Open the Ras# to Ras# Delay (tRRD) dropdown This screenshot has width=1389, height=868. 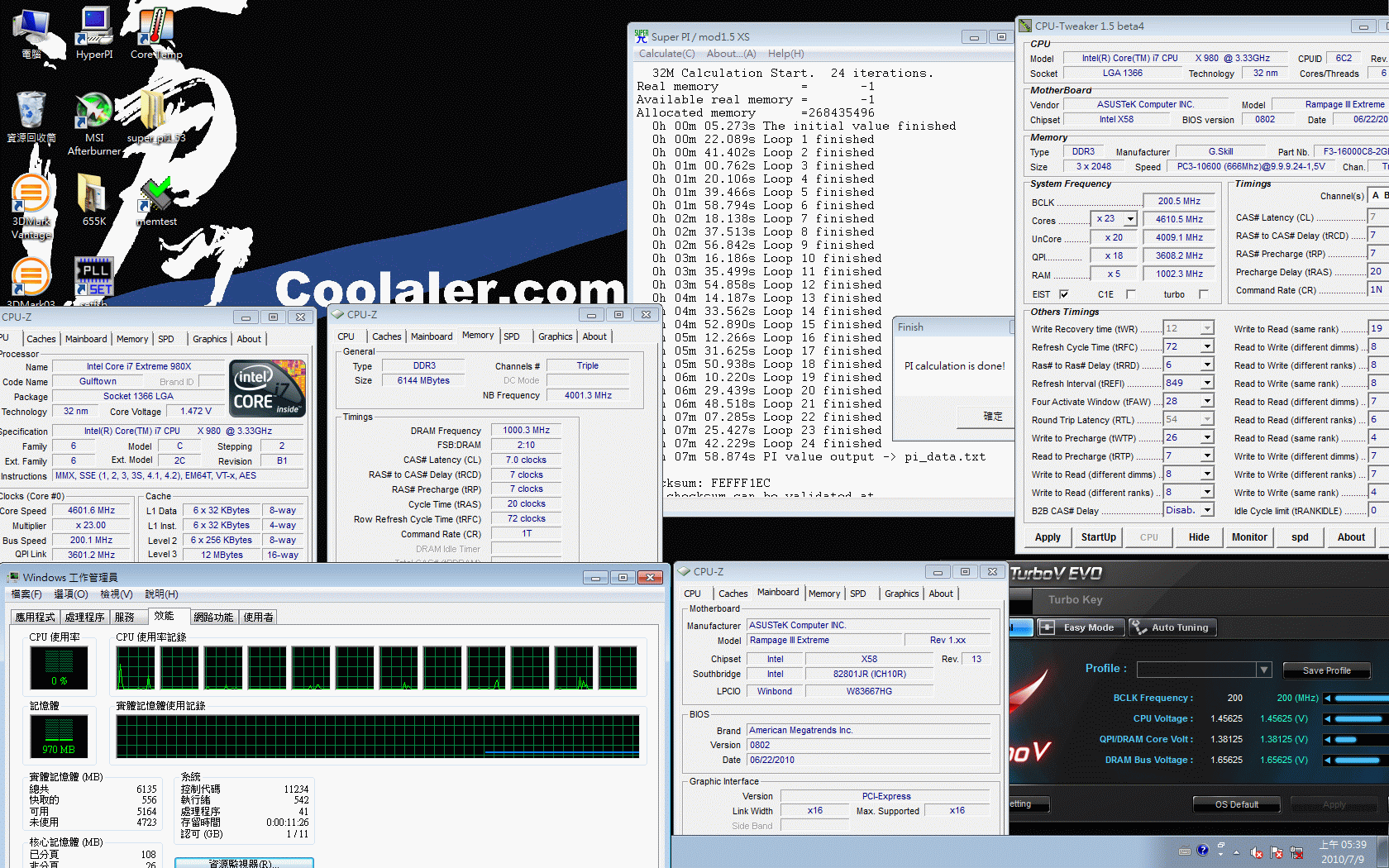(1207, 365)
